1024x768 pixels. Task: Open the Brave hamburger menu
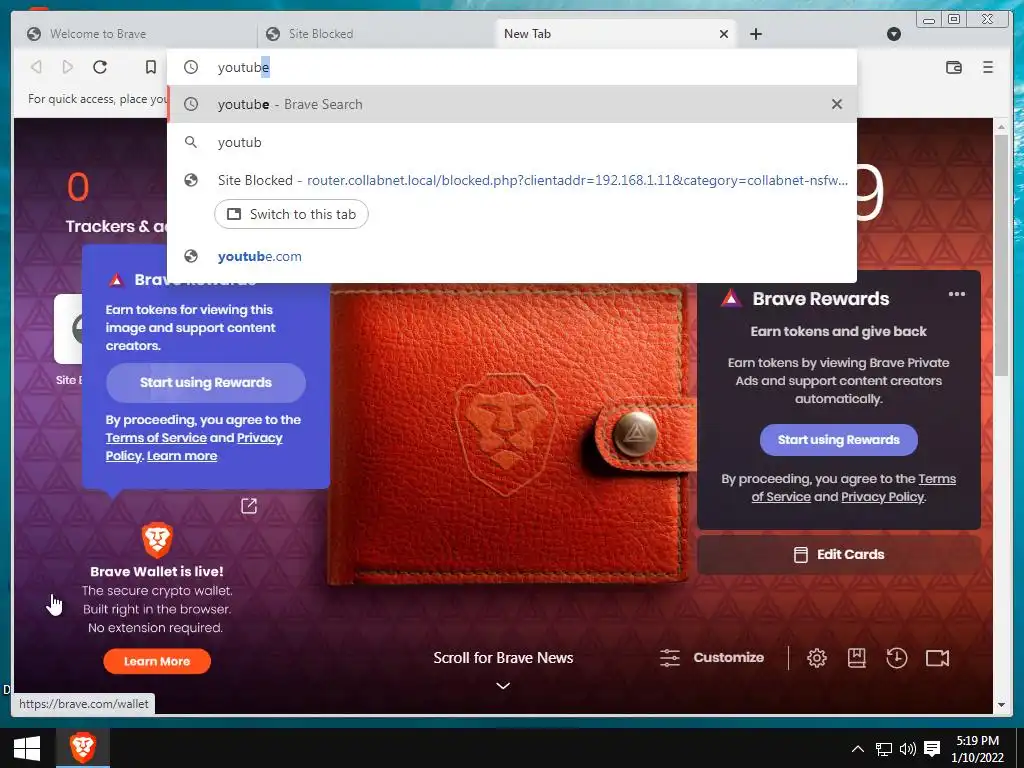[987, 67]
